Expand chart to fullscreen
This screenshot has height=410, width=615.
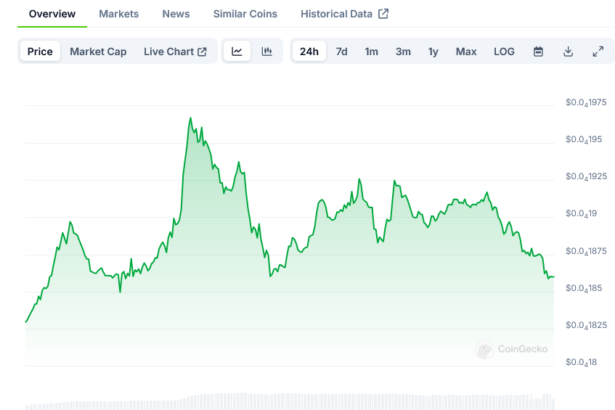point(598,52)
